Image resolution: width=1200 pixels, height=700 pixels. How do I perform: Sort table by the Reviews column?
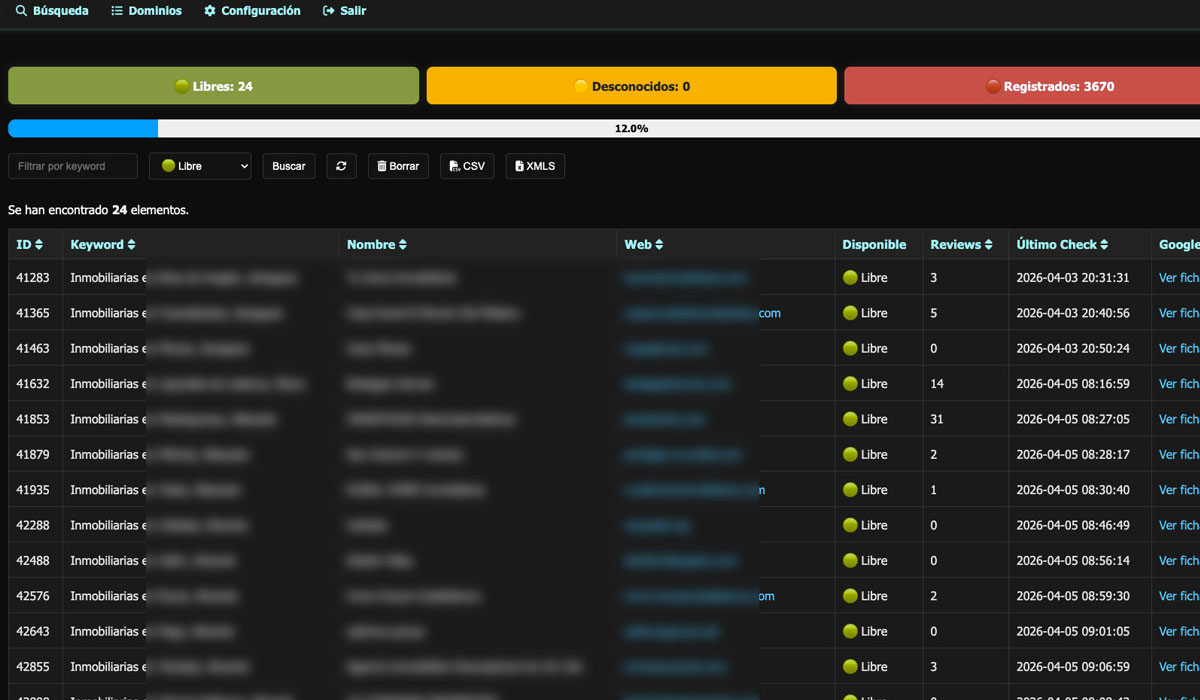coord(961,244)
